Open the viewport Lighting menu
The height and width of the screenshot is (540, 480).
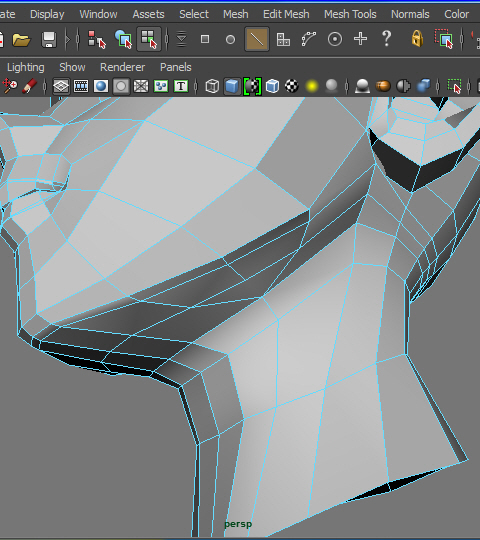pos(26,68)
